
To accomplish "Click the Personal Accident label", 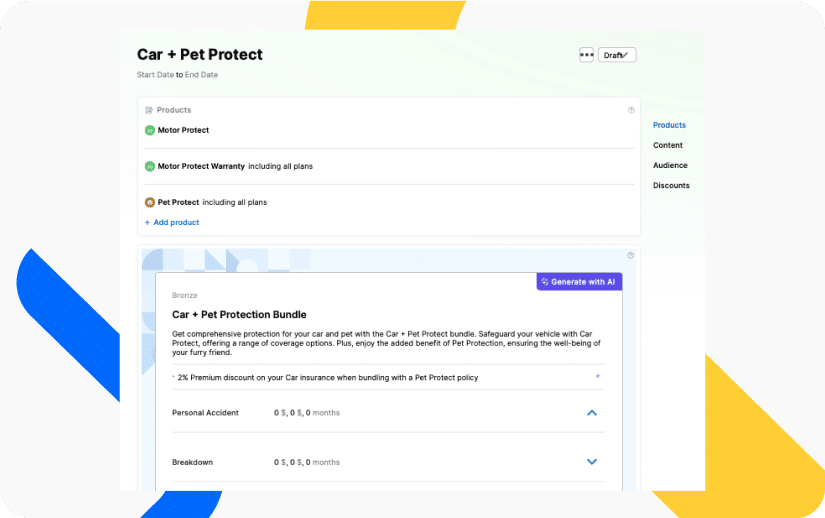I will (205, 413).
